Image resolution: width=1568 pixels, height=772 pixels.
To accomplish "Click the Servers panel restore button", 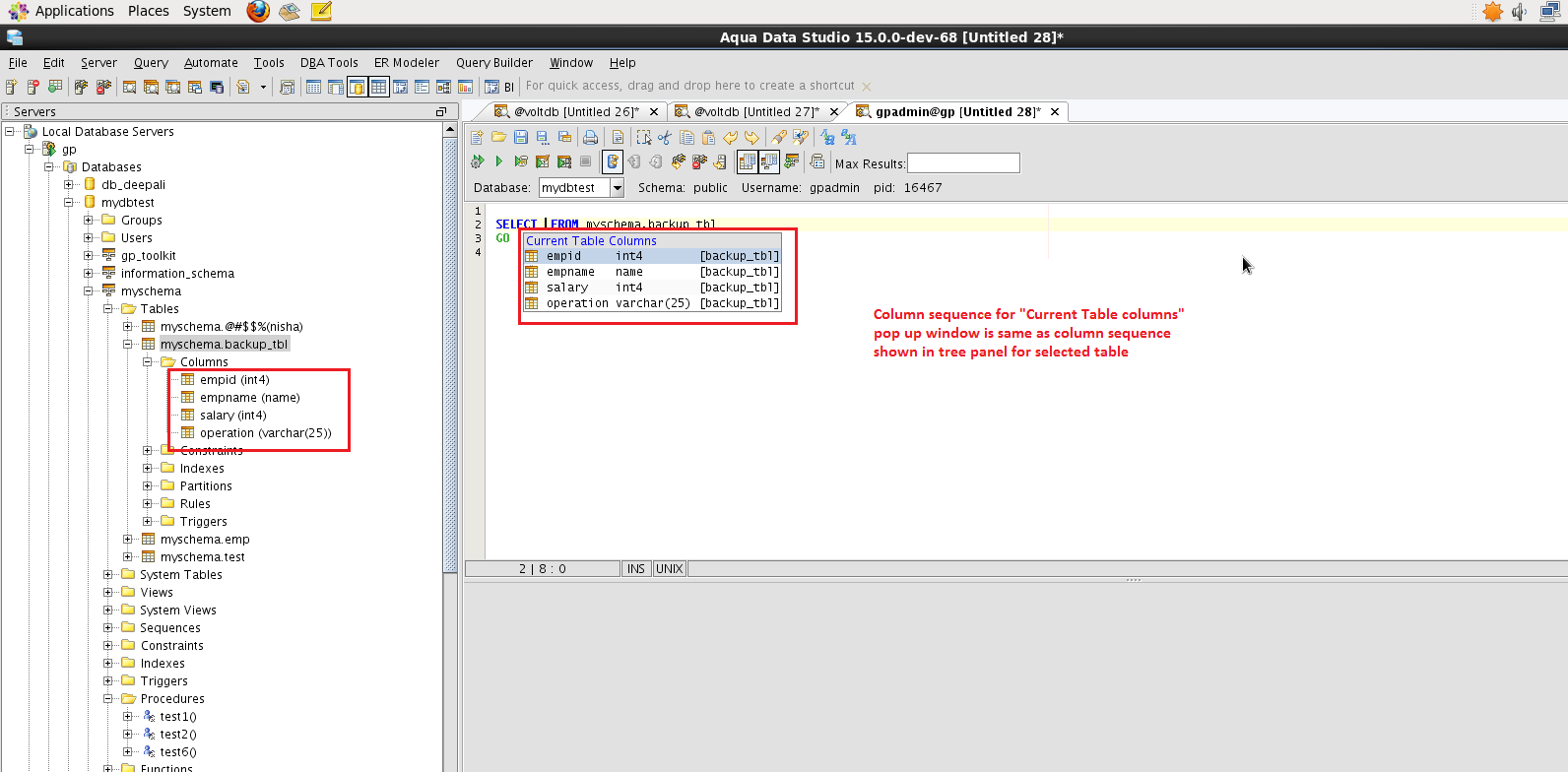I will (x=440, y=111).
